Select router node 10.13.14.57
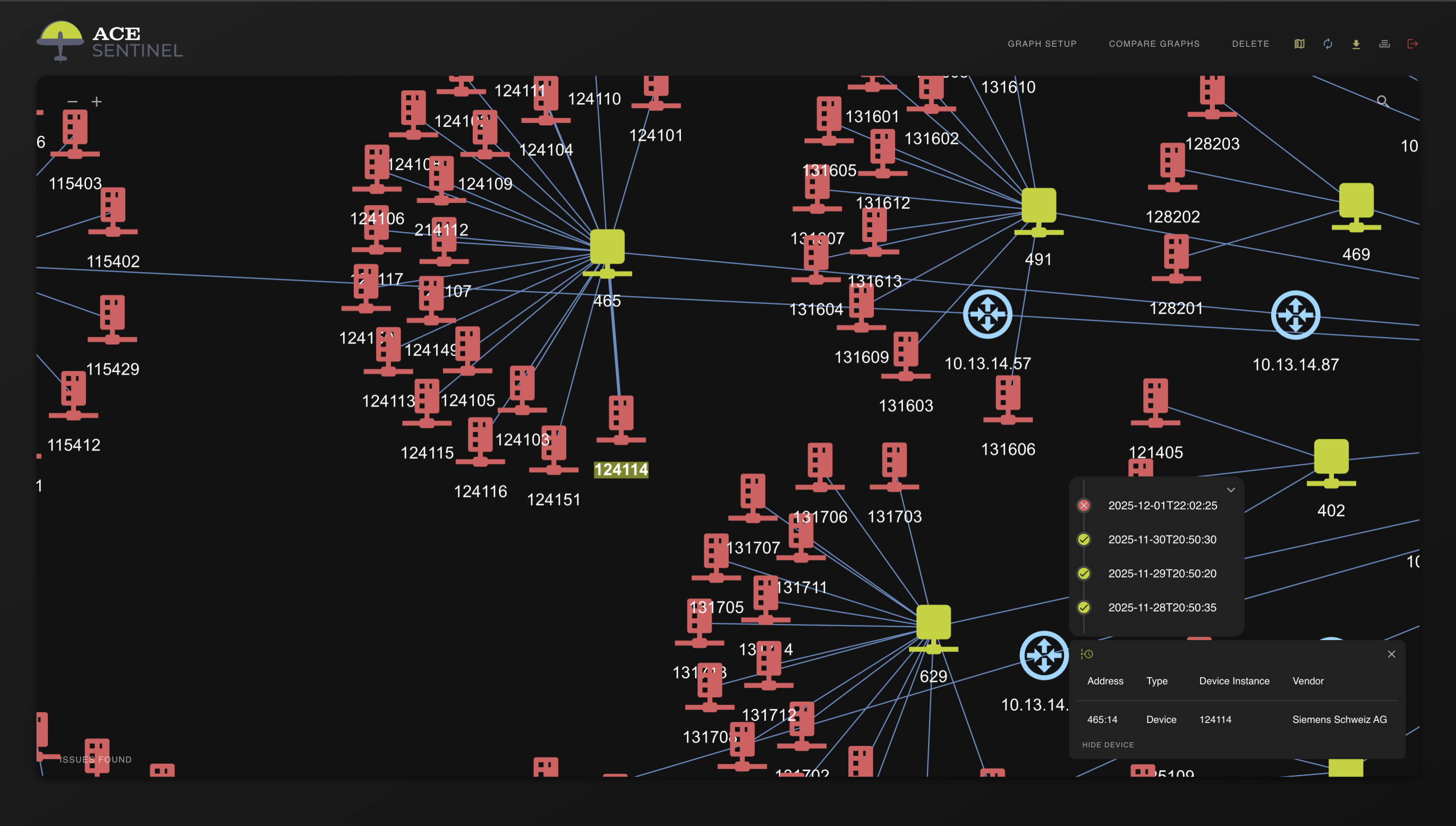The width and height of the screenshot is (1456, 826). (x=987, y=314)
